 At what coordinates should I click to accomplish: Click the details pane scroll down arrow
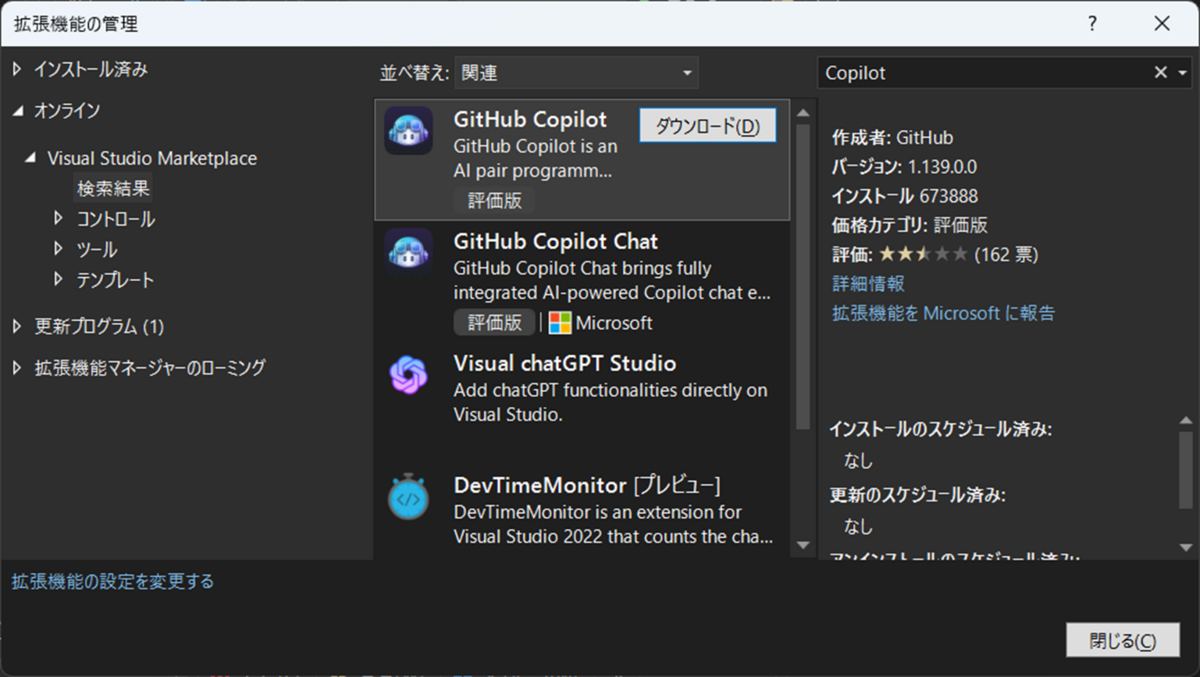pos(1186,547)
